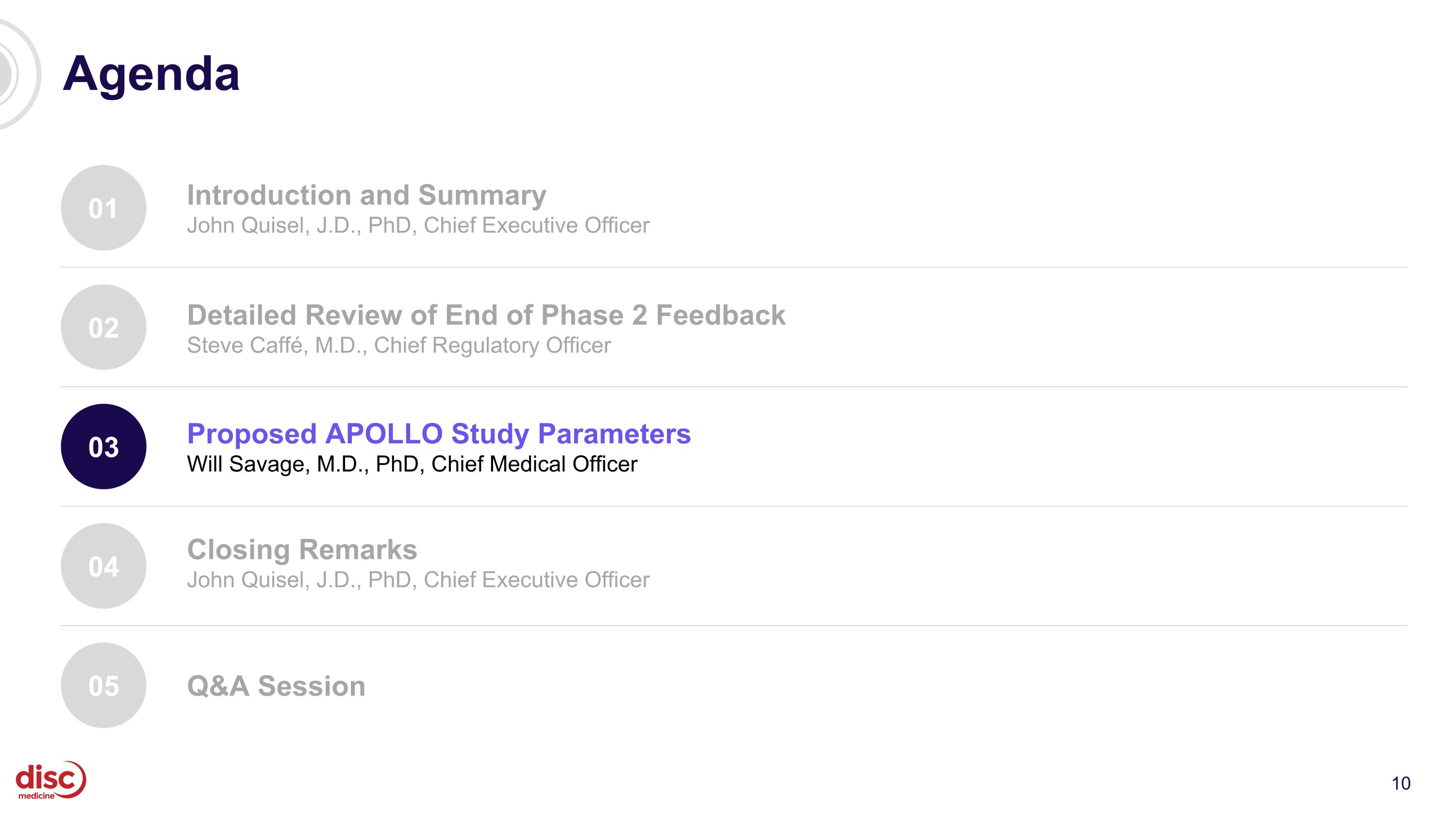Click the 02 numbered circle
The width and height of the screenshot is (1456, 819).
click(x=103, y=327)
